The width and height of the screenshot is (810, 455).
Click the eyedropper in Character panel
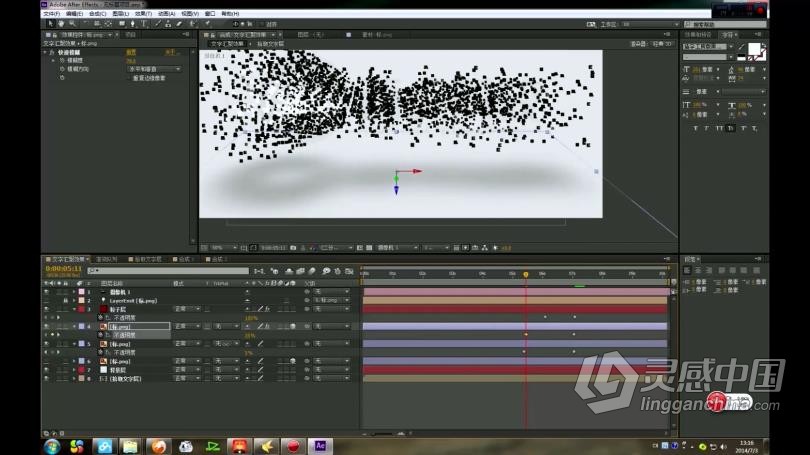(x=741, y=47)
